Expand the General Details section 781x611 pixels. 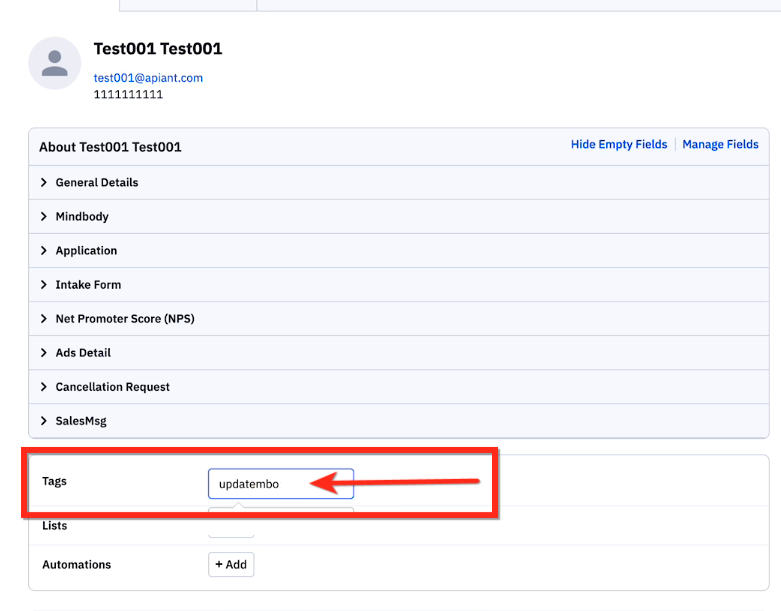click(x=96, y=183)
